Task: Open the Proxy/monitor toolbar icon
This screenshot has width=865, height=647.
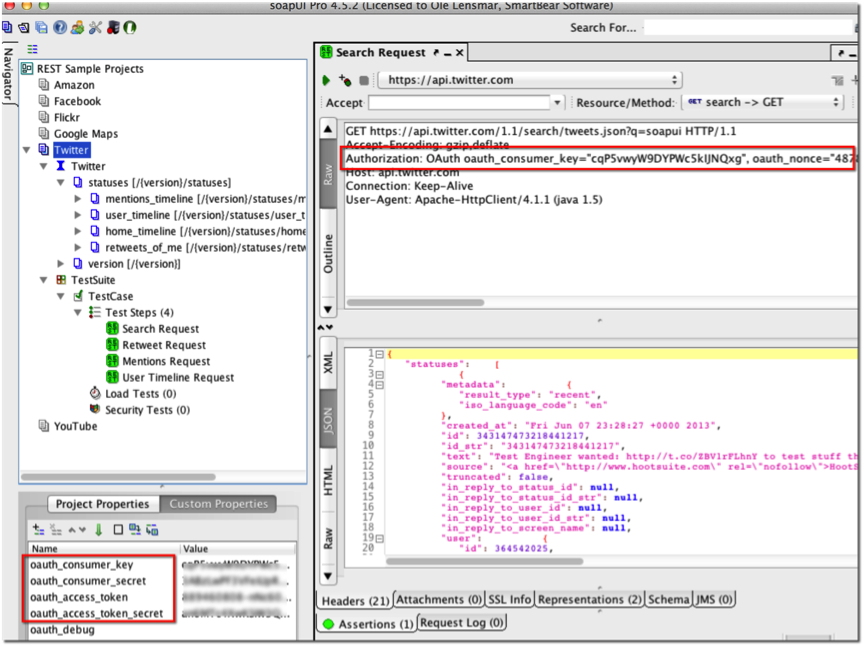Action: (x=113, y=27)
